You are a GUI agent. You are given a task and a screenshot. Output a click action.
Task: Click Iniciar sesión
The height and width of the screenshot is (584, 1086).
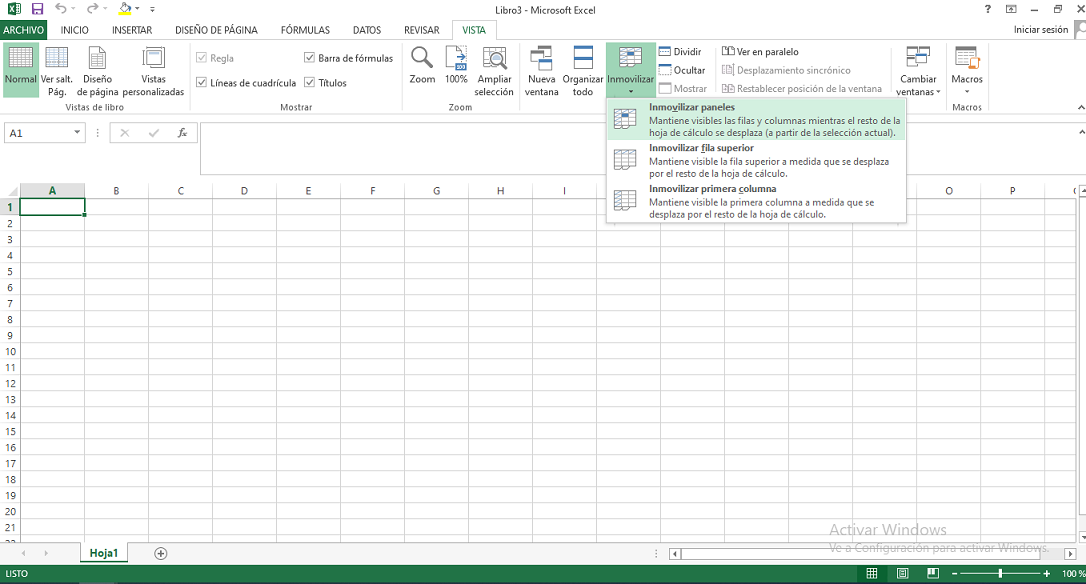(1041, 30)
